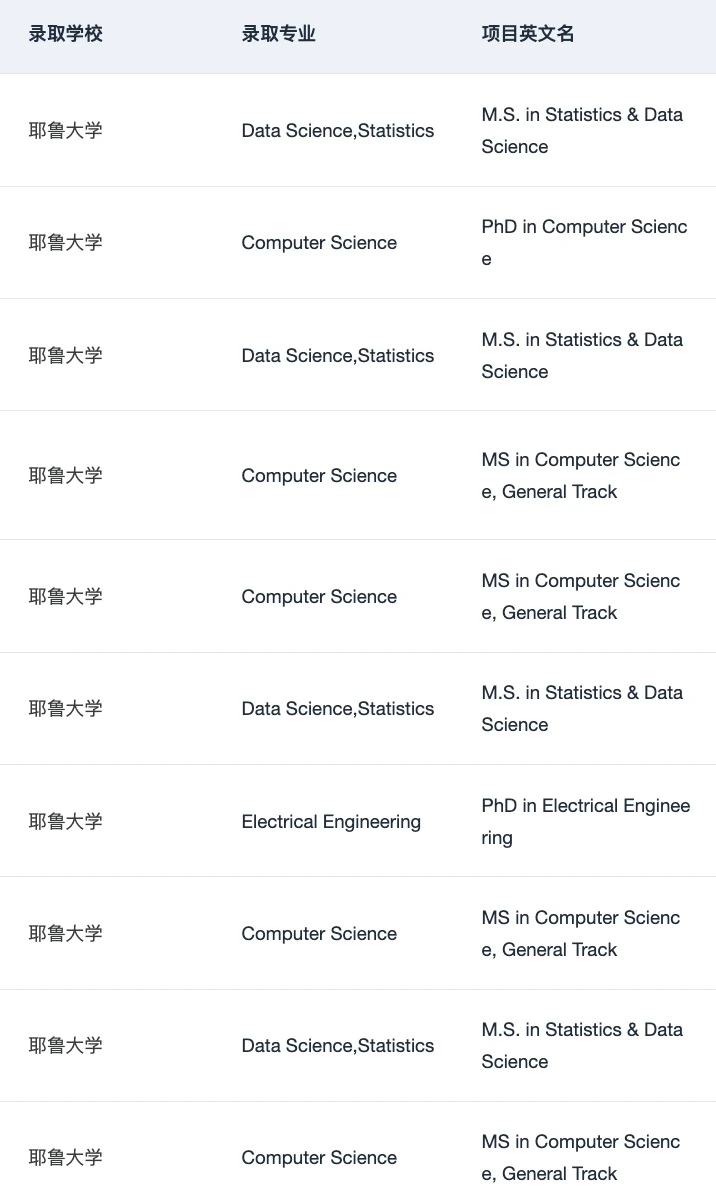Click the 录取专业 column header
The image size is (716, 1204).
click(278, 34)
